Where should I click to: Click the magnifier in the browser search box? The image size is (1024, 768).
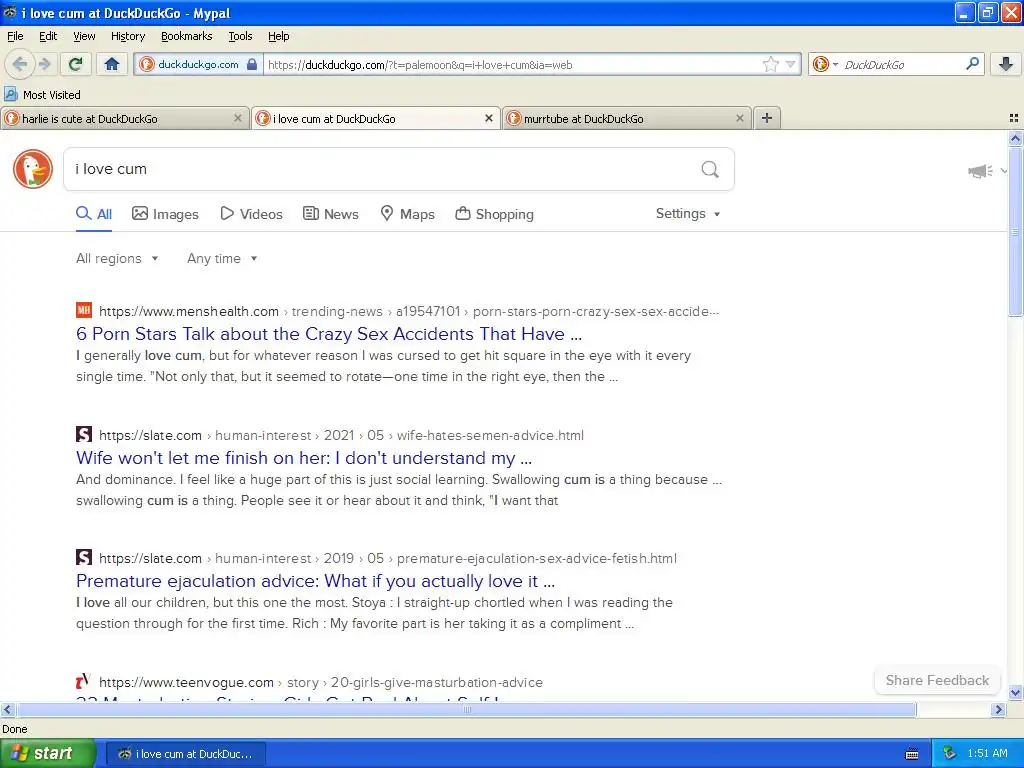(972, 64)
